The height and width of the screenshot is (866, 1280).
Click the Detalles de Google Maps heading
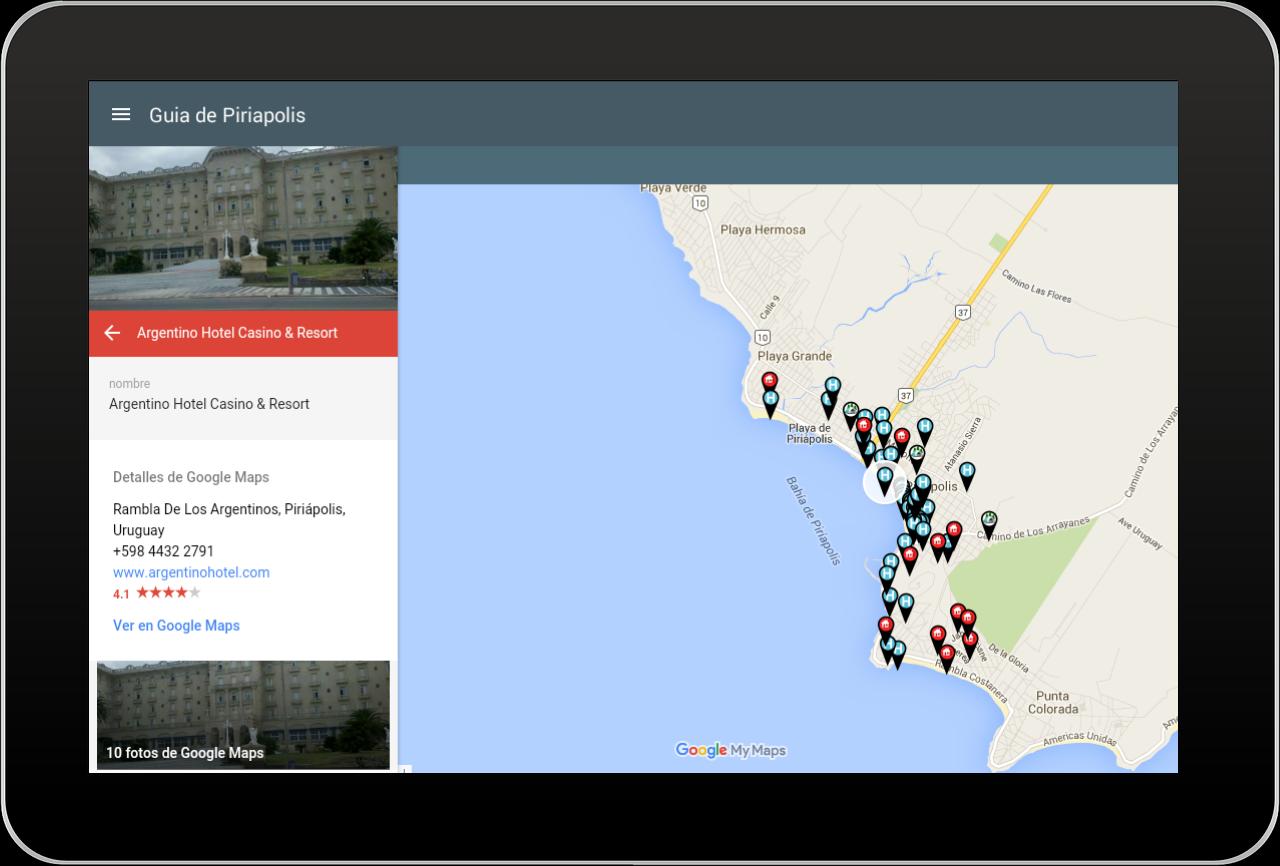click(191, 477)
